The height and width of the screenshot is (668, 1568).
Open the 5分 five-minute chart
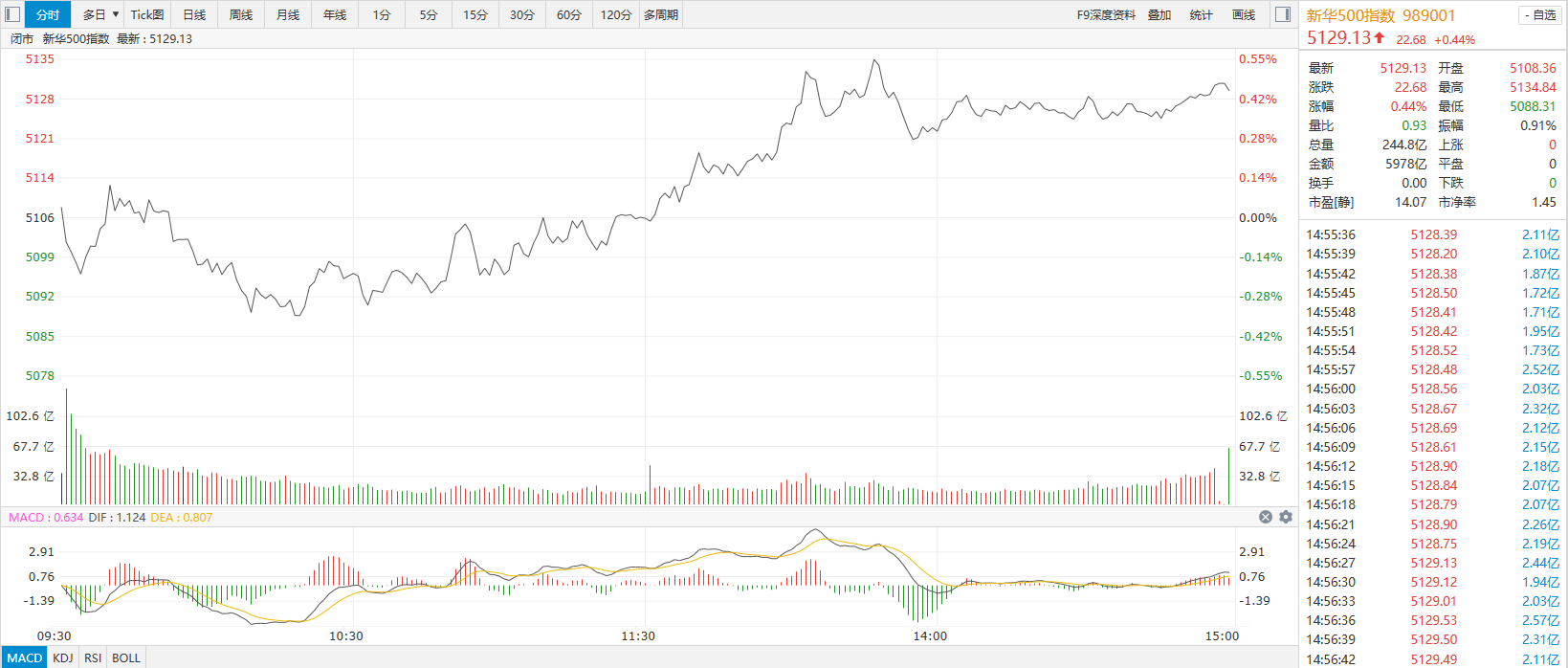point(429,14)
